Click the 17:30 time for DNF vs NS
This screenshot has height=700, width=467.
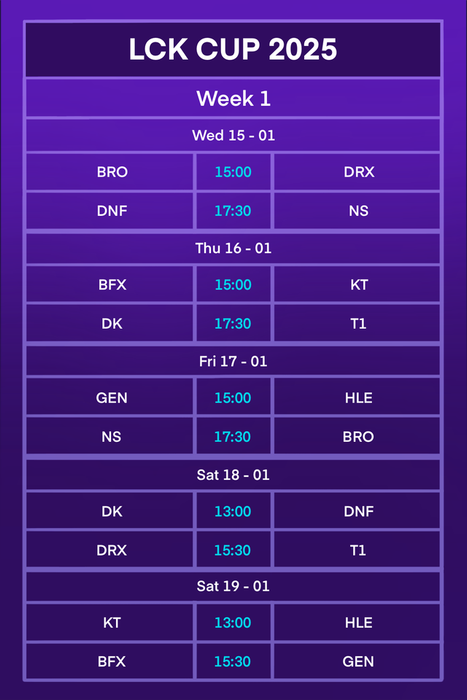coord(233,211)
